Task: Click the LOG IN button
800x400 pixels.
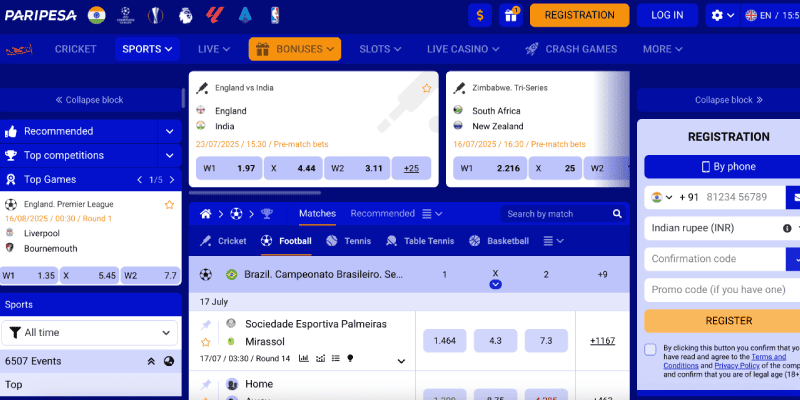Action: coord(667,15)
